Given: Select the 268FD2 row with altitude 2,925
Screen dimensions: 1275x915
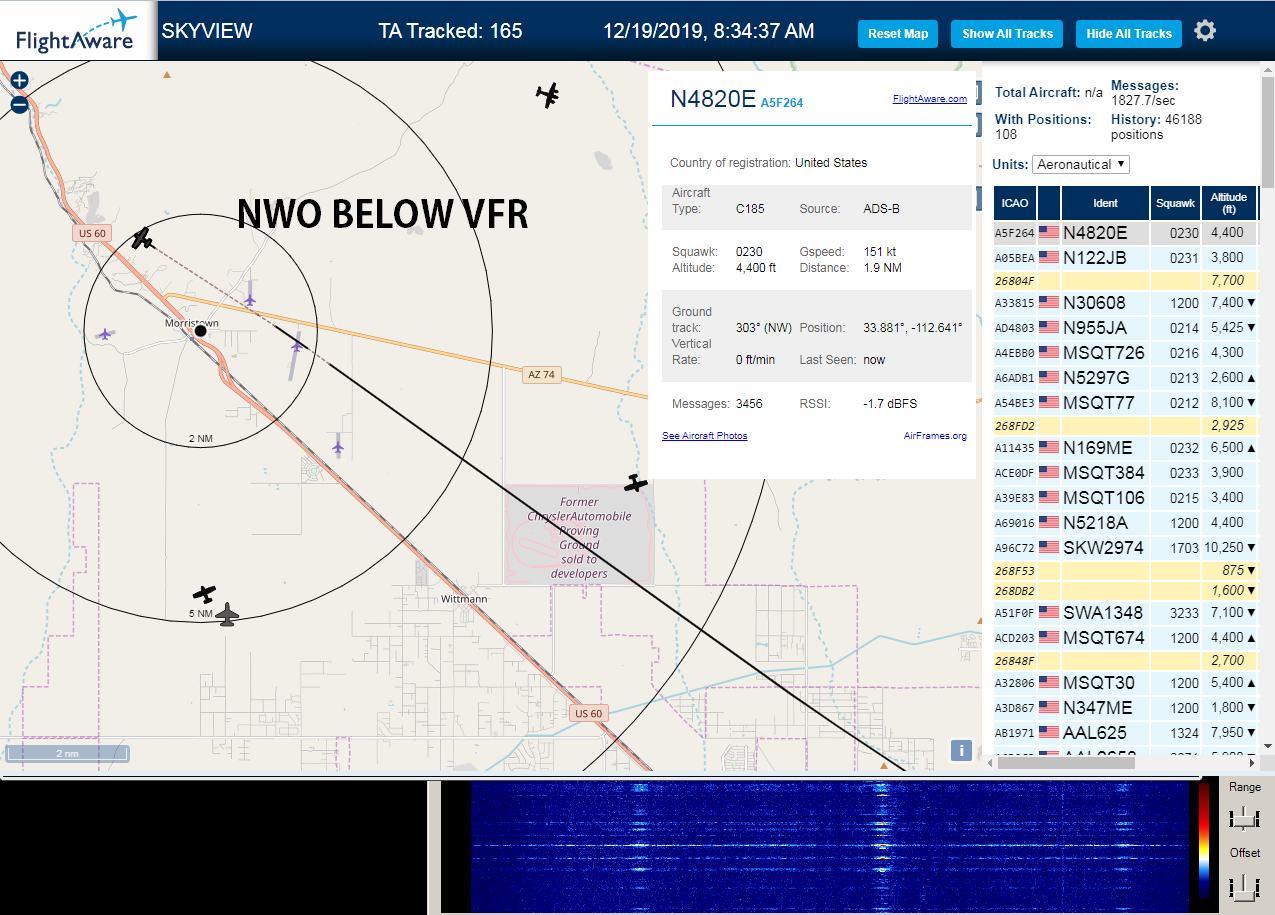Looking at the screenshot, I should pyautogui.click(x=1125, y=426).
